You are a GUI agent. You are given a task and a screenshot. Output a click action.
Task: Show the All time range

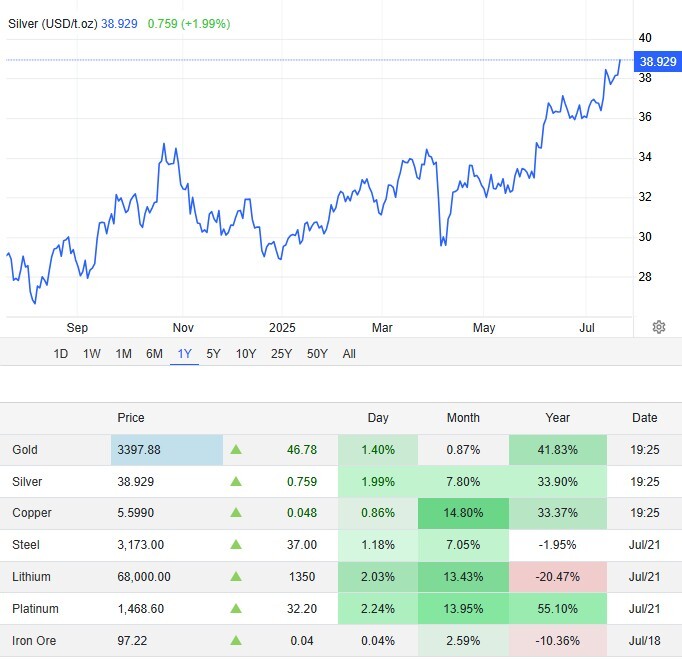click(349, 354)
